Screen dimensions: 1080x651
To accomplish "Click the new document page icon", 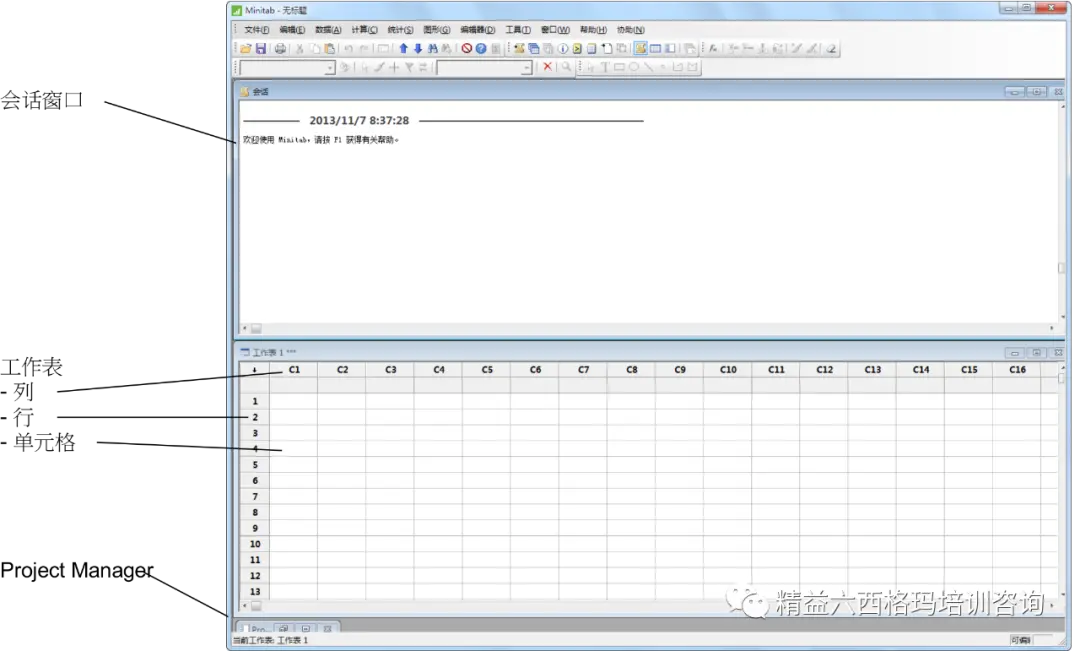I will 607,48.
